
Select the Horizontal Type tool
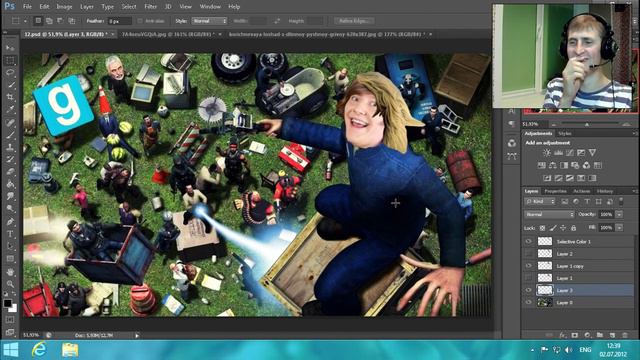tap(10, 234)
